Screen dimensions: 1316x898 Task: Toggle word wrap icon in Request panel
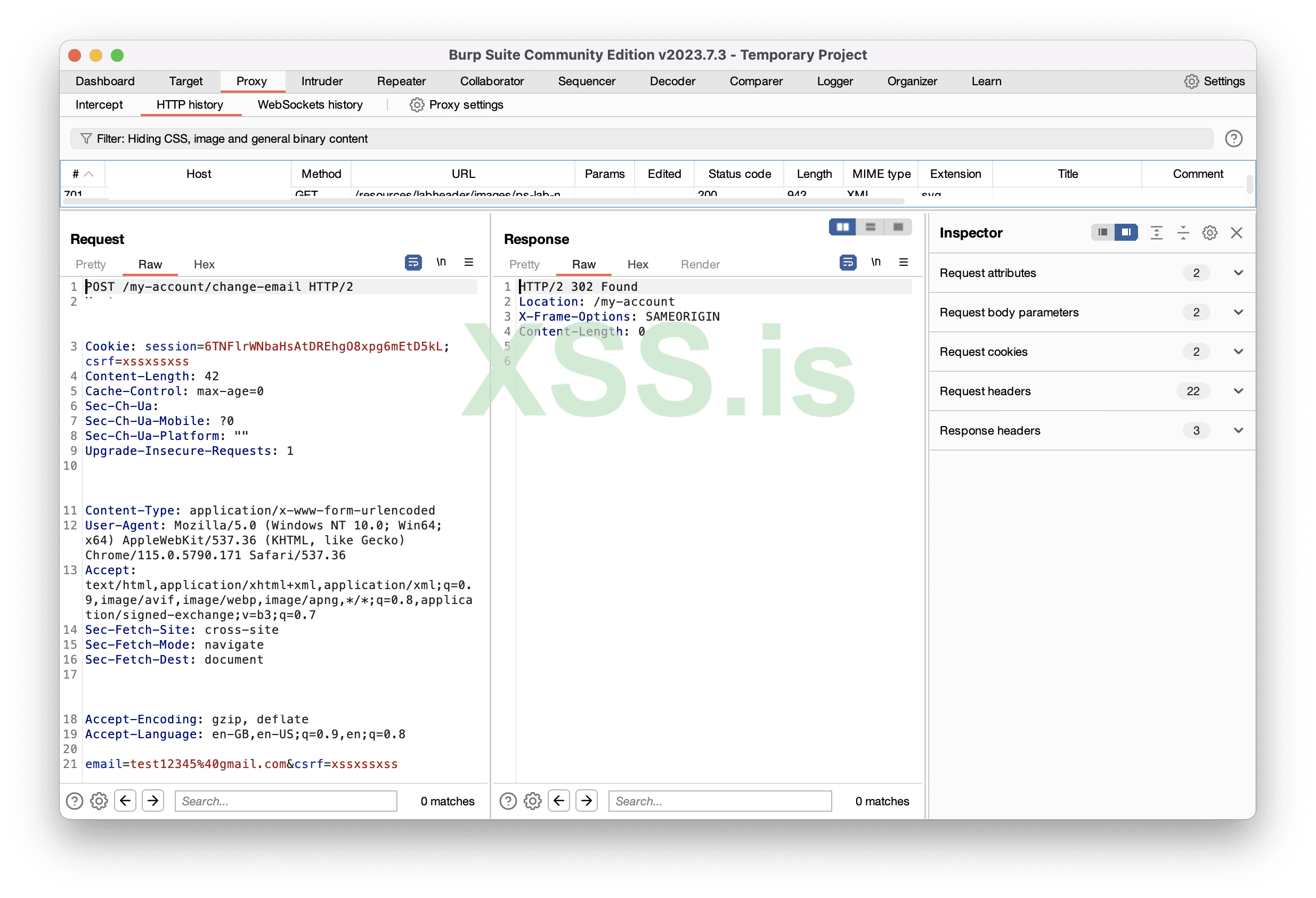coord(413,263)
